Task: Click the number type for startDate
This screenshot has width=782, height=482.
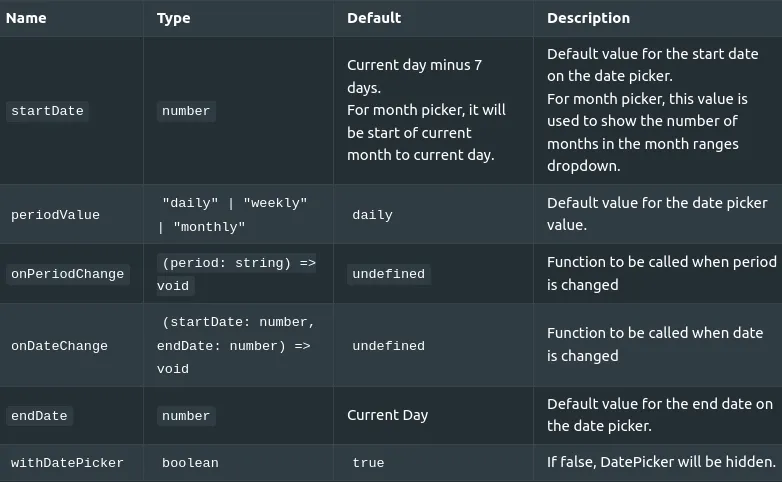Action: click(x=186, y=111)
